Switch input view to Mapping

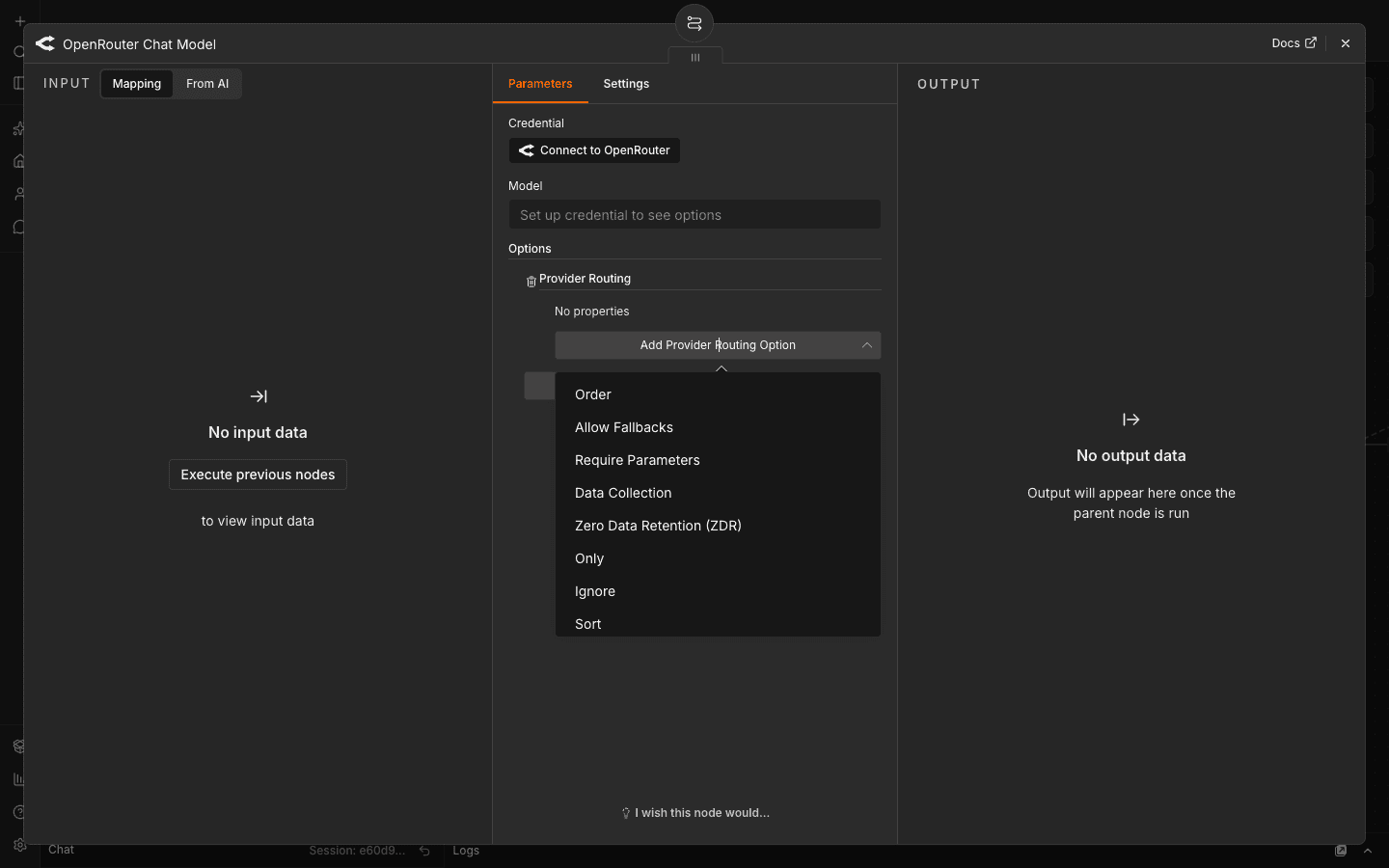coord(137,84)
